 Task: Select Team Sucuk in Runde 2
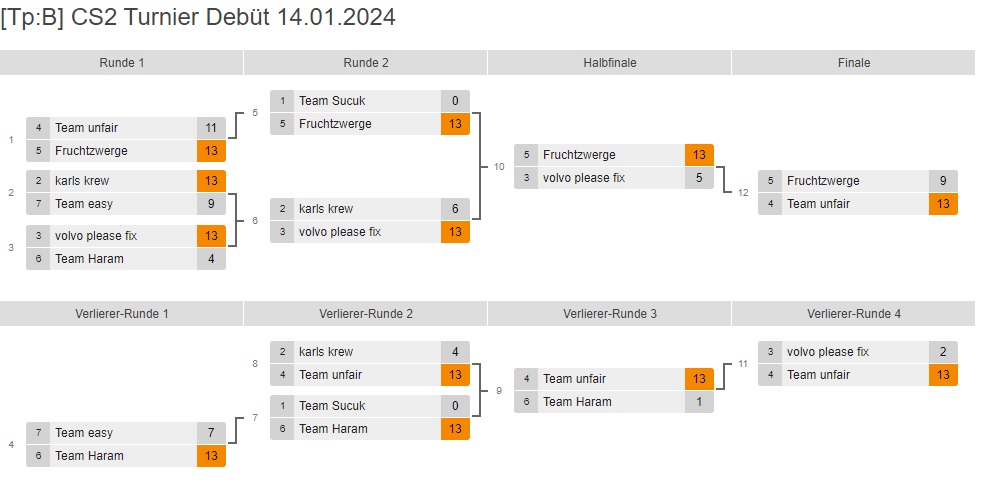pyautogui.click(x=332, y=101)
